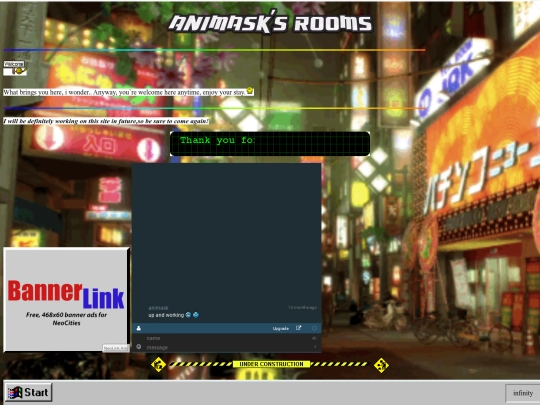The height and width of the screenshot is (405, 540).
Task: Click the 'infinity' clock box in taskbar
Action: 522,393
